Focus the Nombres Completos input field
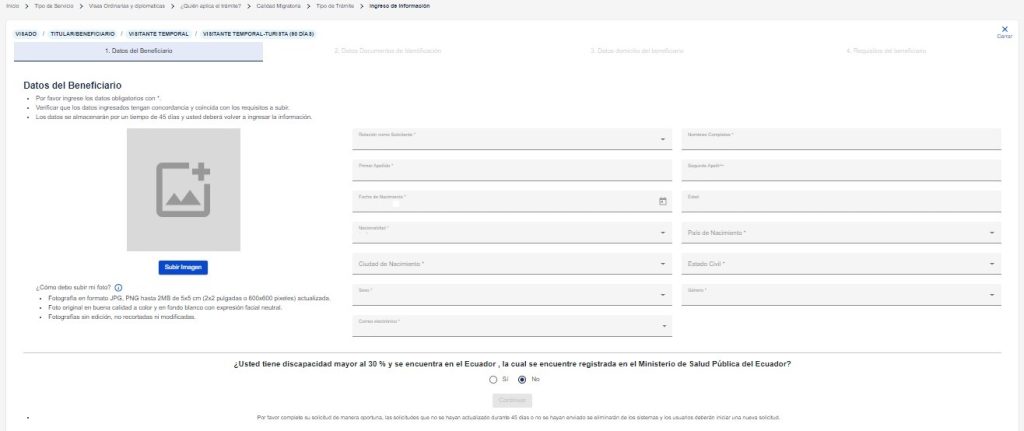 click(841, 139)
